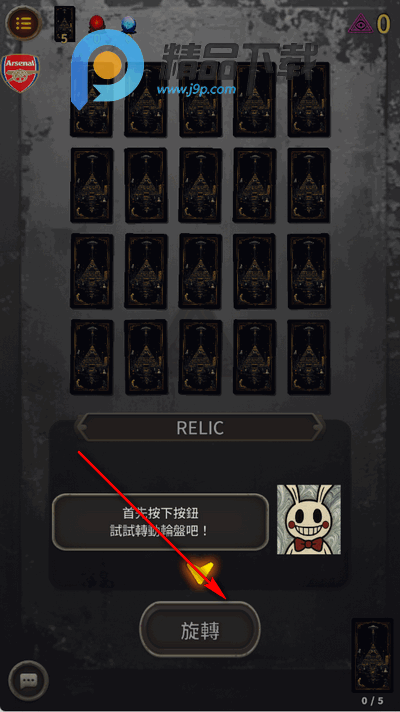Click the RELIC header banner
The image size is (400, 712).
[200, 428]
